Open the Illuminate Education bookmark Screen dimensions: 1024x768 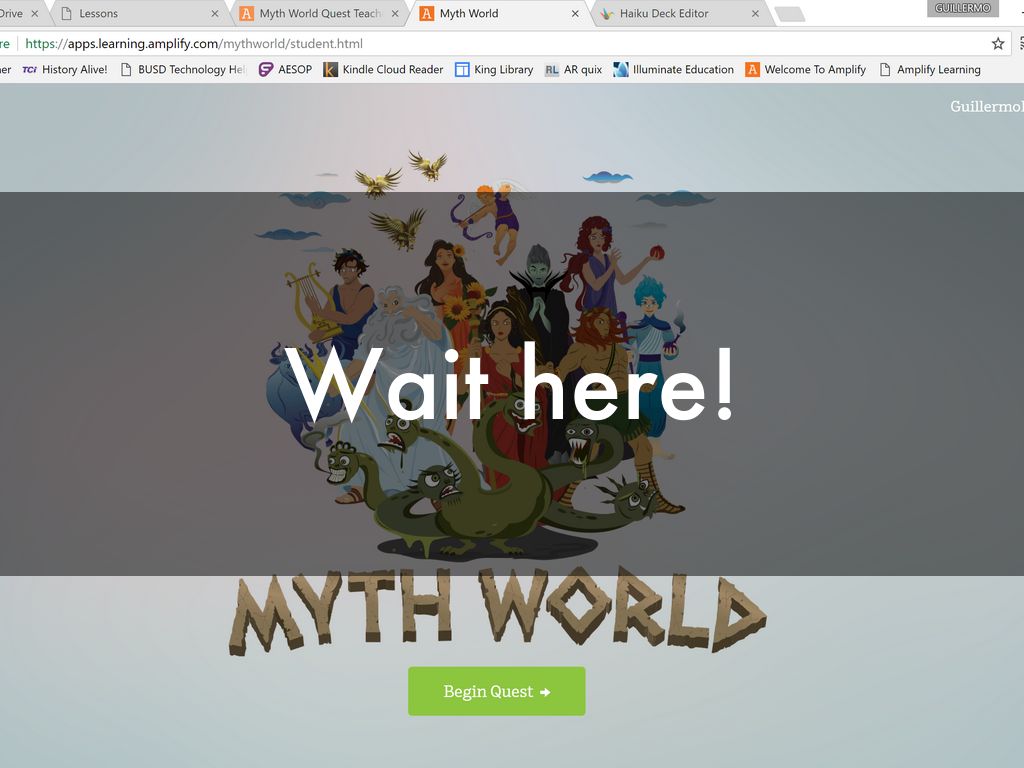pyautogui.click(x=673, y=70)
